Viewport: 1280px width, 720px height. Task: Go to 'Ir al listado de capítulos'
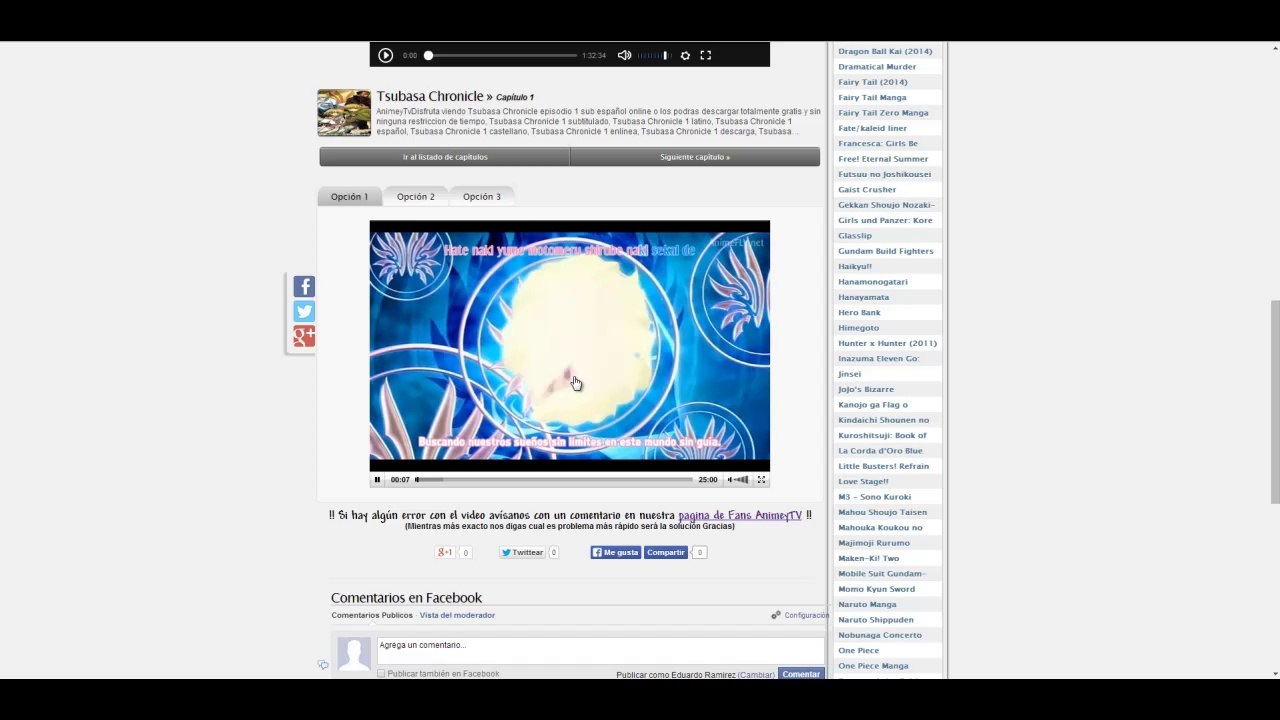445,157
